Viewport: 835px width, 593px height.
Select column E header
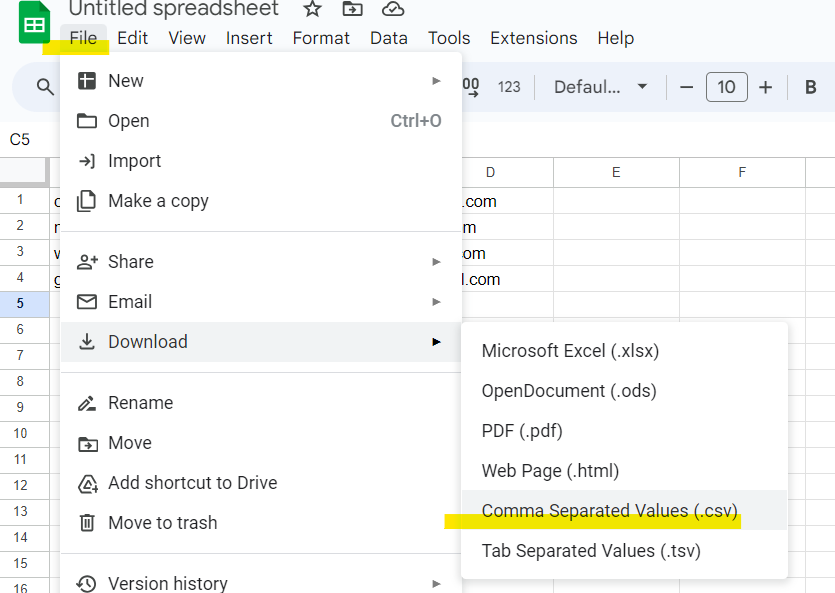pyautogui.click(x=616, y=172)
